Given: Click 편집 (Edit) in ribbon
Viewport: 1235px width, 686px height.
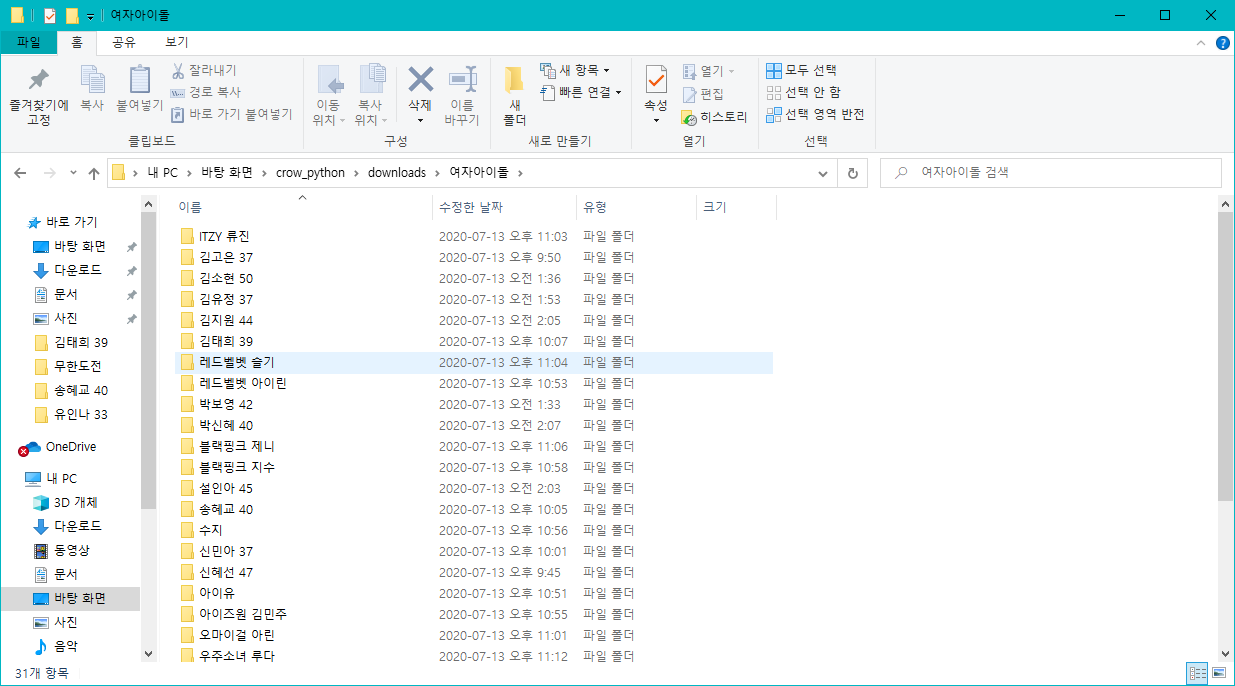Looking at the screenshot, I should tap(703, 94).
